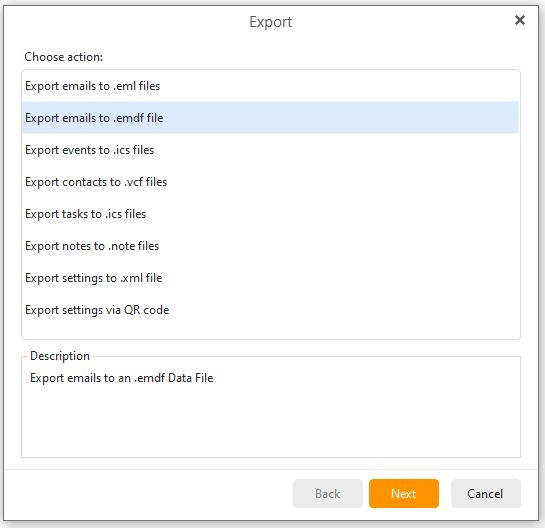This screenshot has width=545, height=528.
Task: Choose Export contacts to .vcf files
Action: (270, 182)
